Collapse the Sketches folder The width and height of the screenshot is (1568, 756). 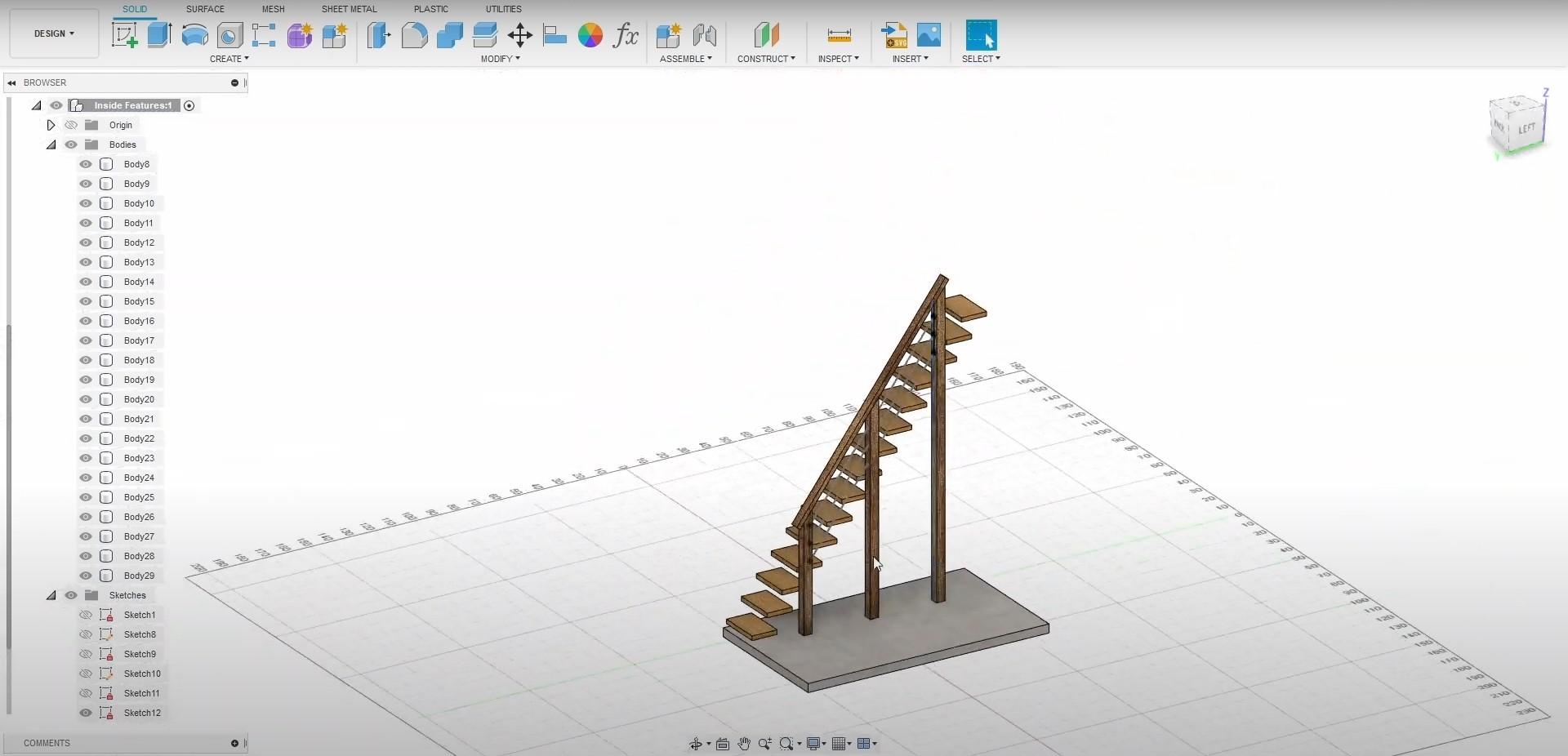51,595
